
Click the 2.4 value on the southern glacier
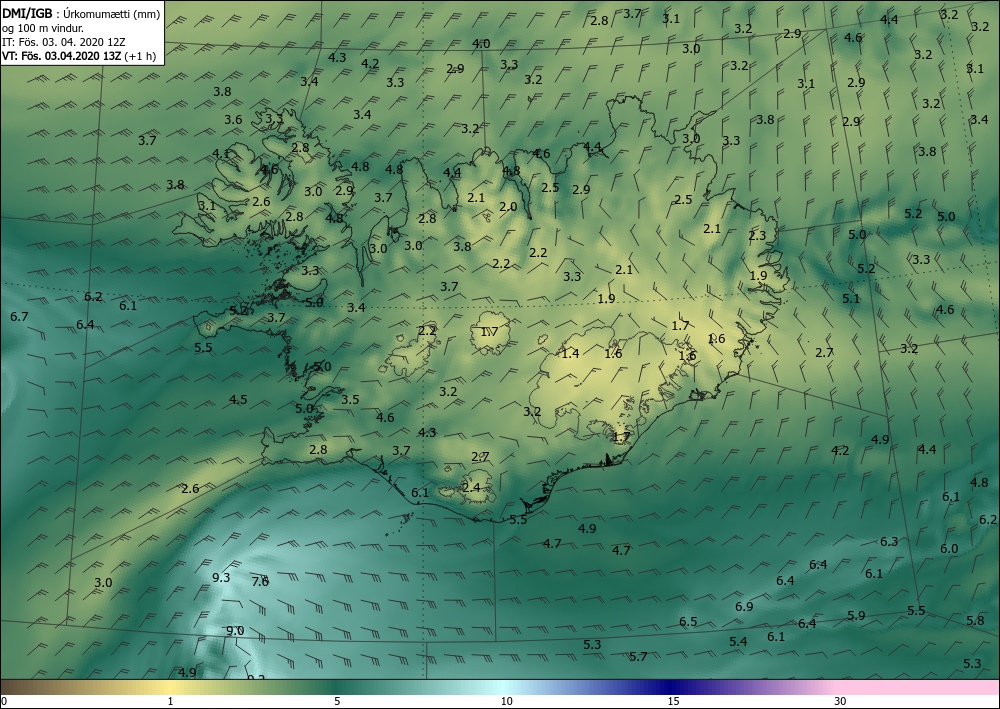point(471,488)
